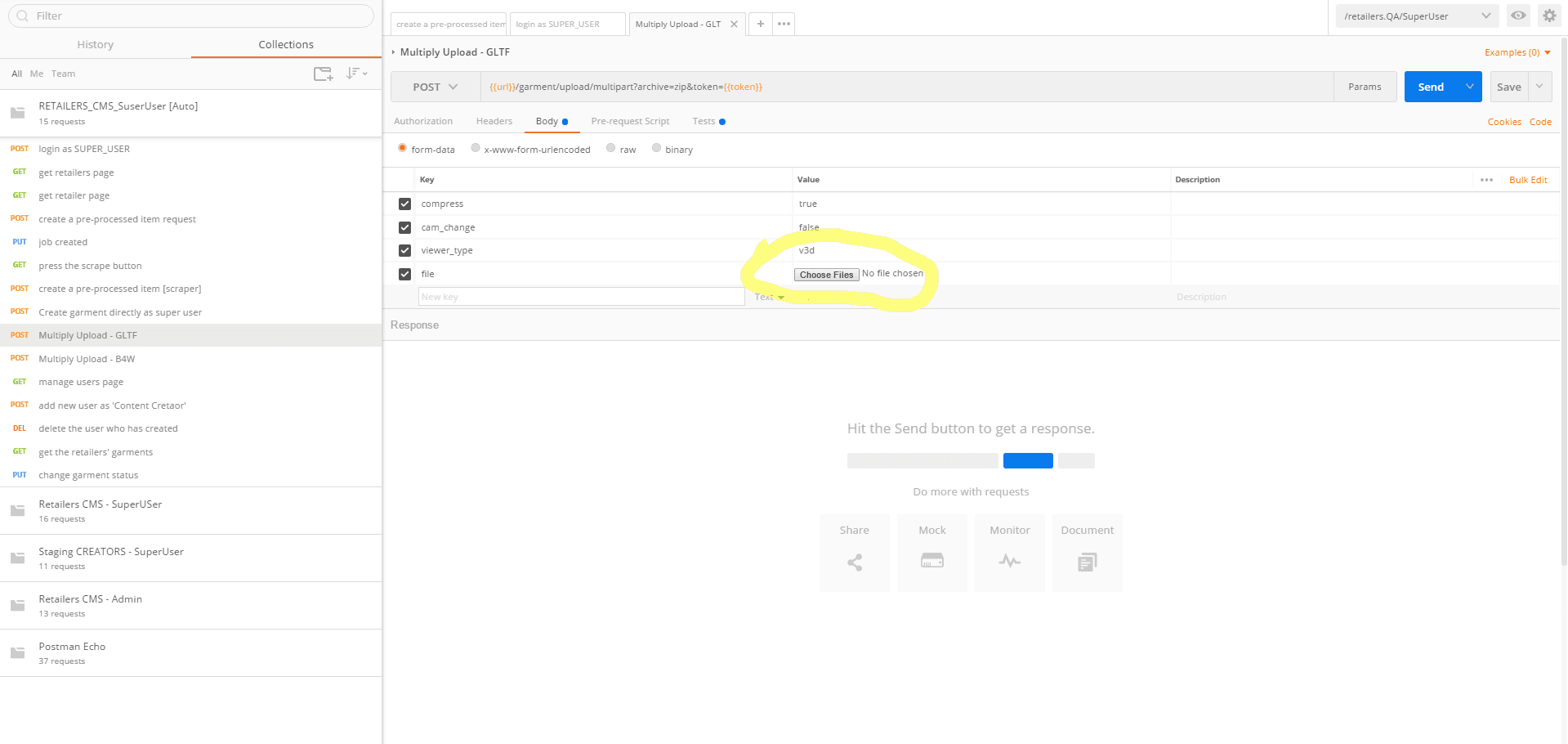The image size is (1568, 744).
Task: Select the binary body type
Action: 656,148
